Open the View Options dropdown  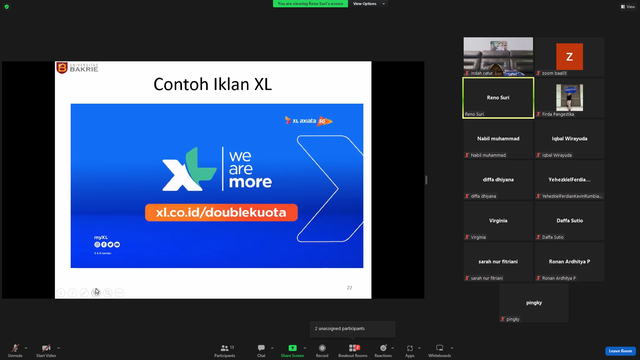[x=369, y=4]
